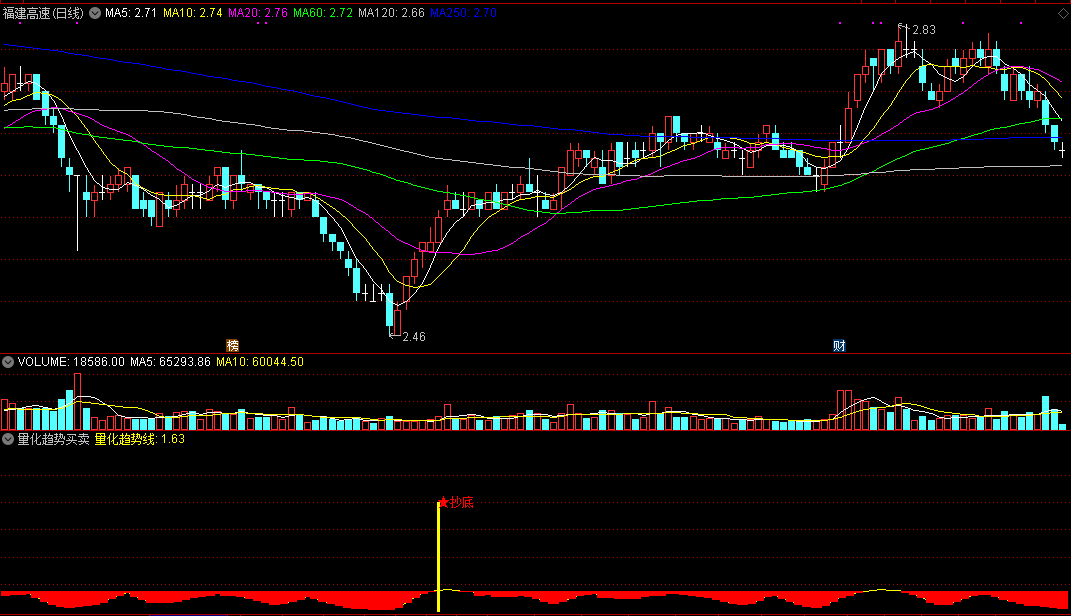Click the VOLUME: 18586.00 label

click(71, 362)
